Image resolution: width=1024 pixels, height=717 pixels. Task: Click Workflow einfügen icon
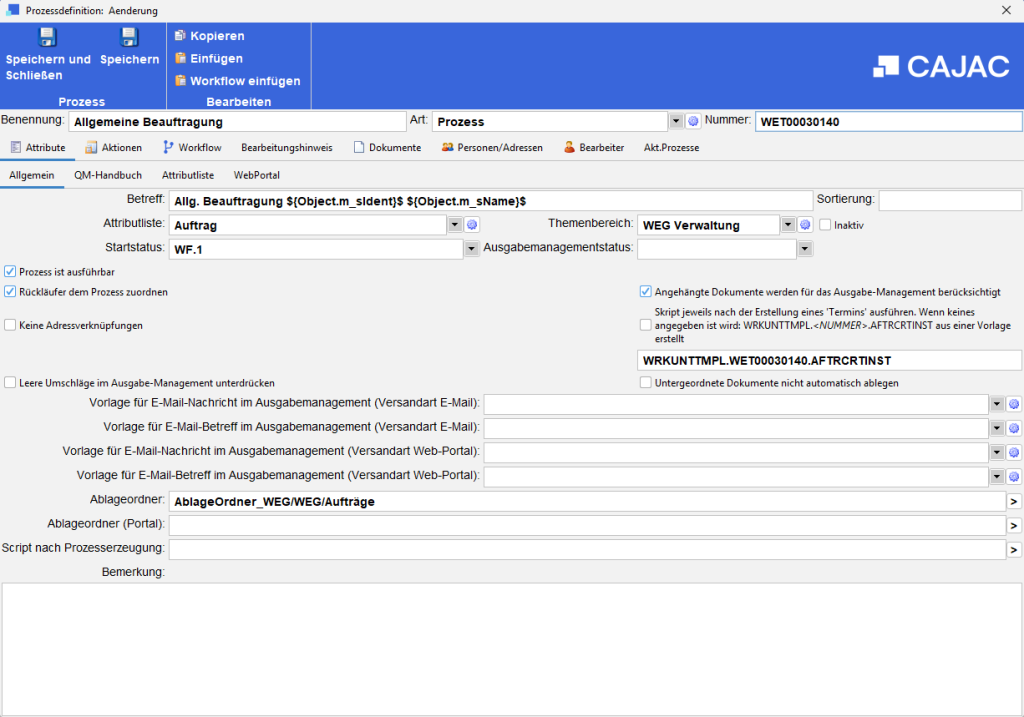click(x=180, y=80)
